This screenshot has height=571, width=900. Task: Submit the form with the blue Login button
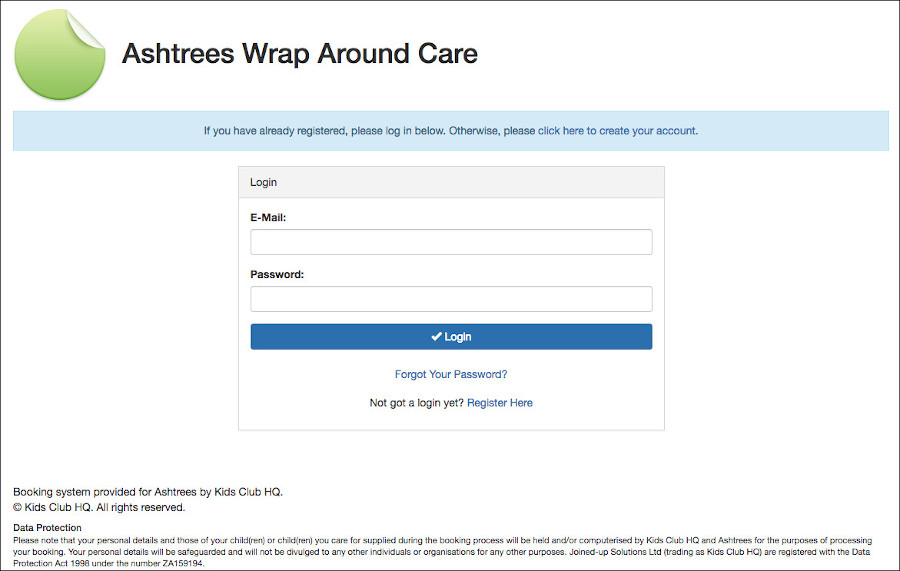[451, 337]
